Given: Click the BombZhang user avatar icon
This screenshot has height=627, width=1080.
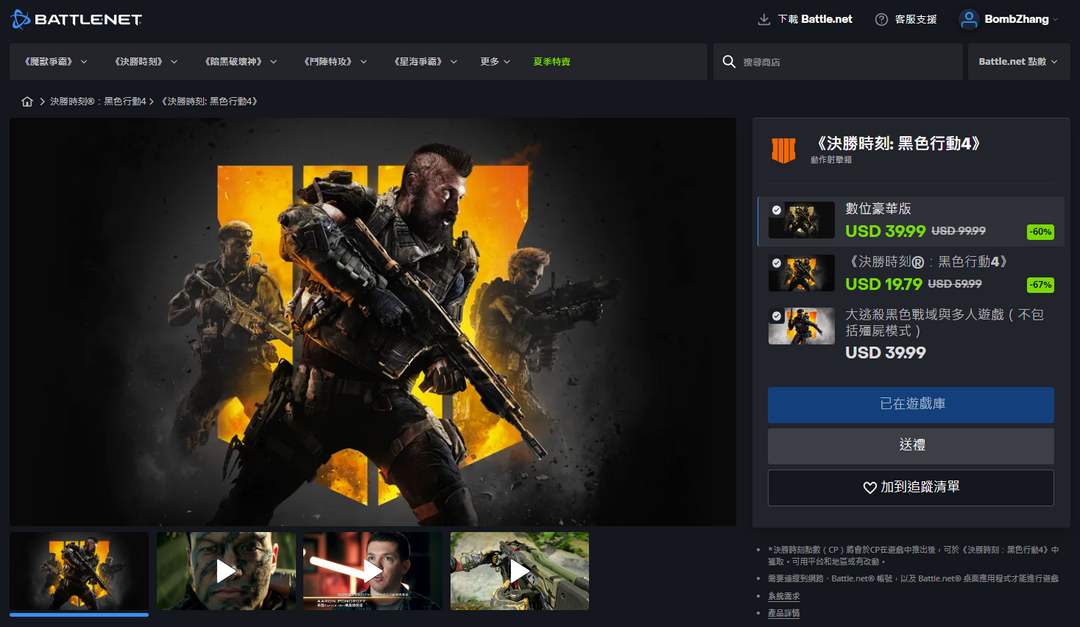Looking at the screenshot, I should click(x=968, y=19).
